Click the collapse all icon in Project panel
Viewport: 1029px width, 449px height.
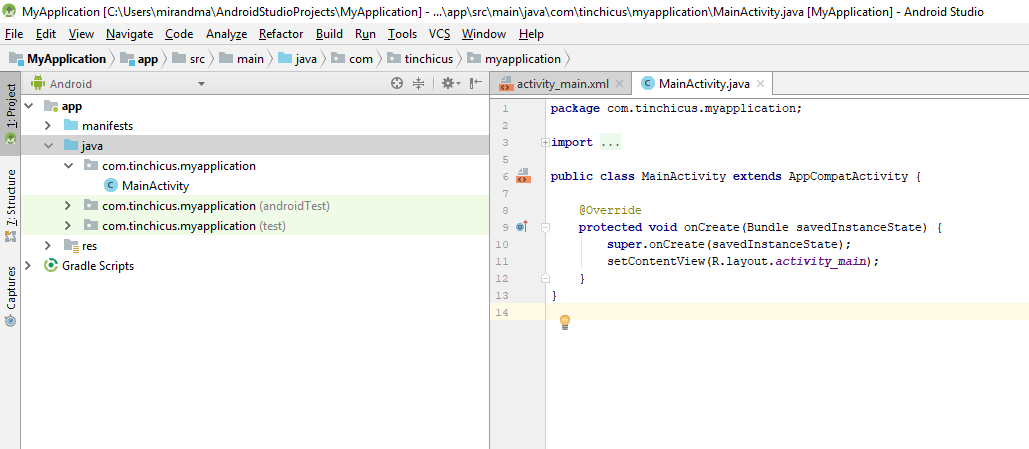pos(419,84)
